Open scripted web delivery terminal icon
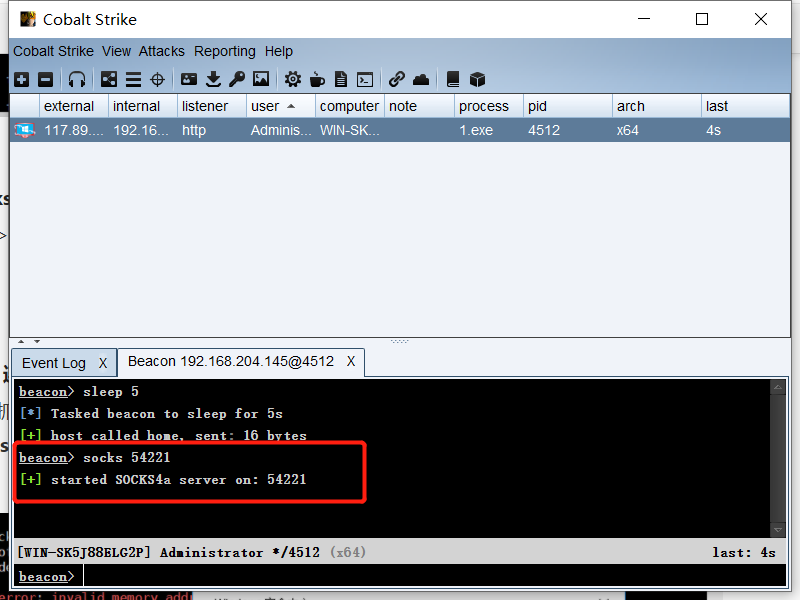 pos(365,80)
